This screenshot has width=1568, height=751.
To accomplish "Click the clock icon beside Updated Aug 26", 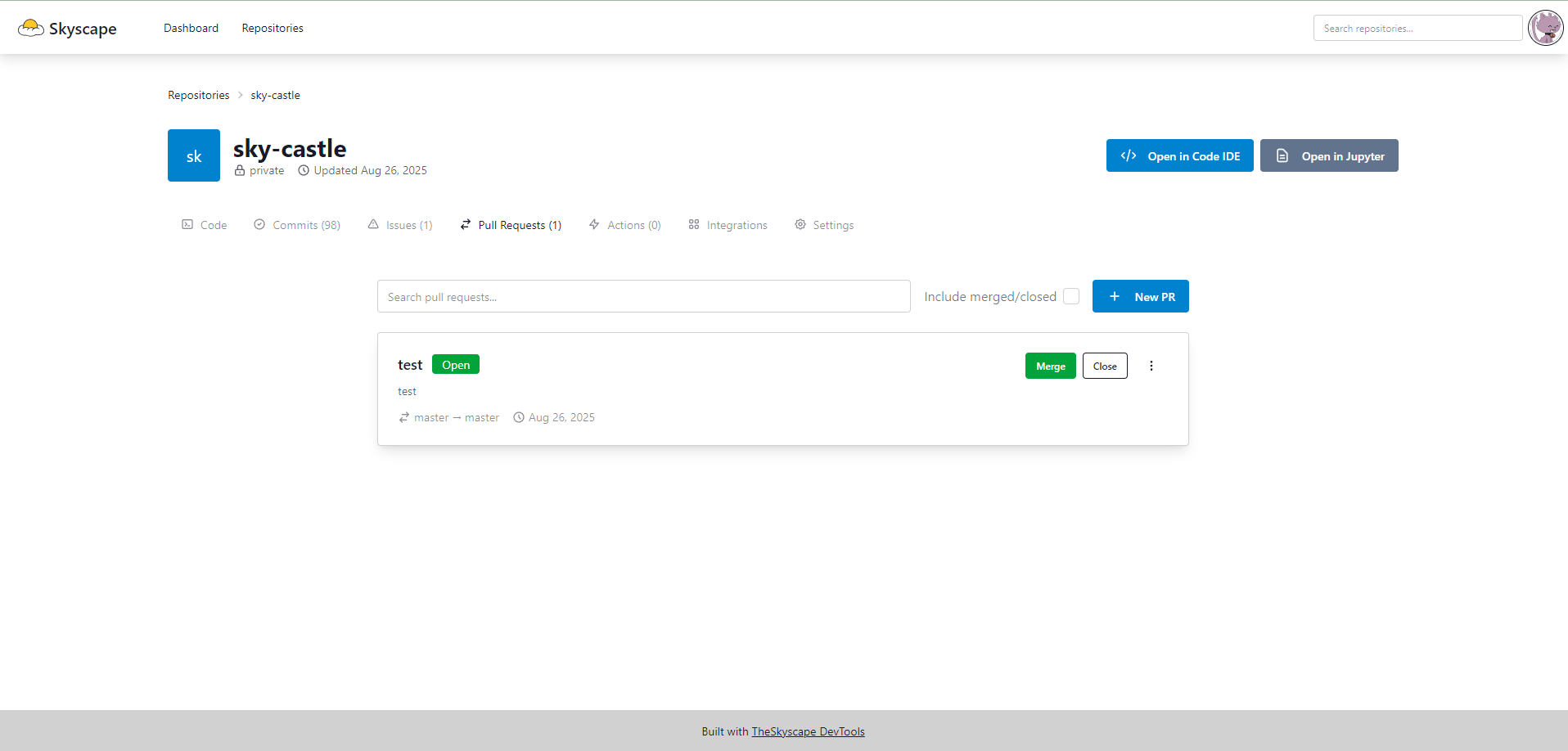I will coord(304,170).
